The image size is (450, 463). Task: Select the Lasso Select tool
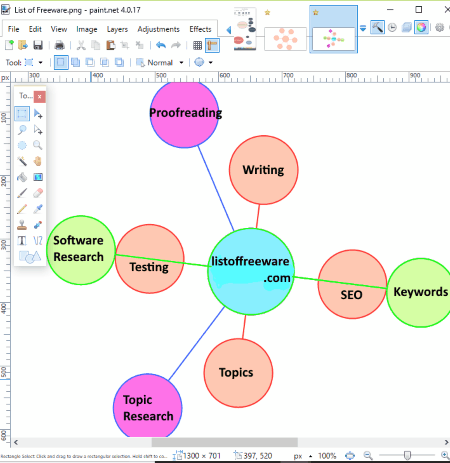coord(22,130)
